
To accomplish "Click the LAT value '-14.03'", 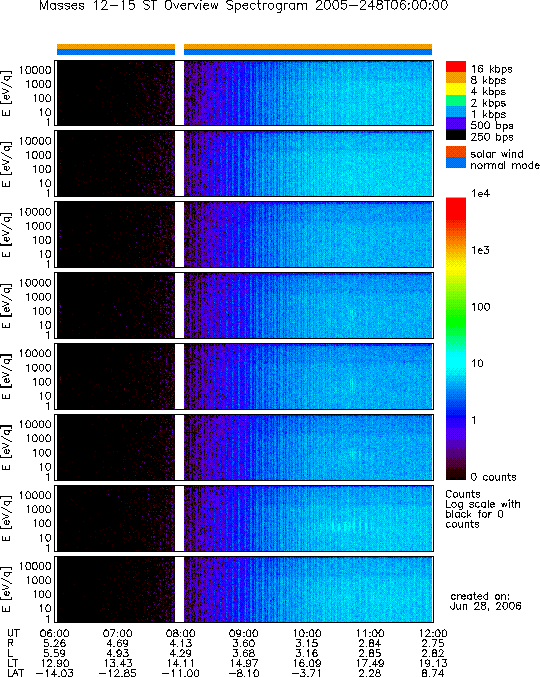I will point(54,673).
